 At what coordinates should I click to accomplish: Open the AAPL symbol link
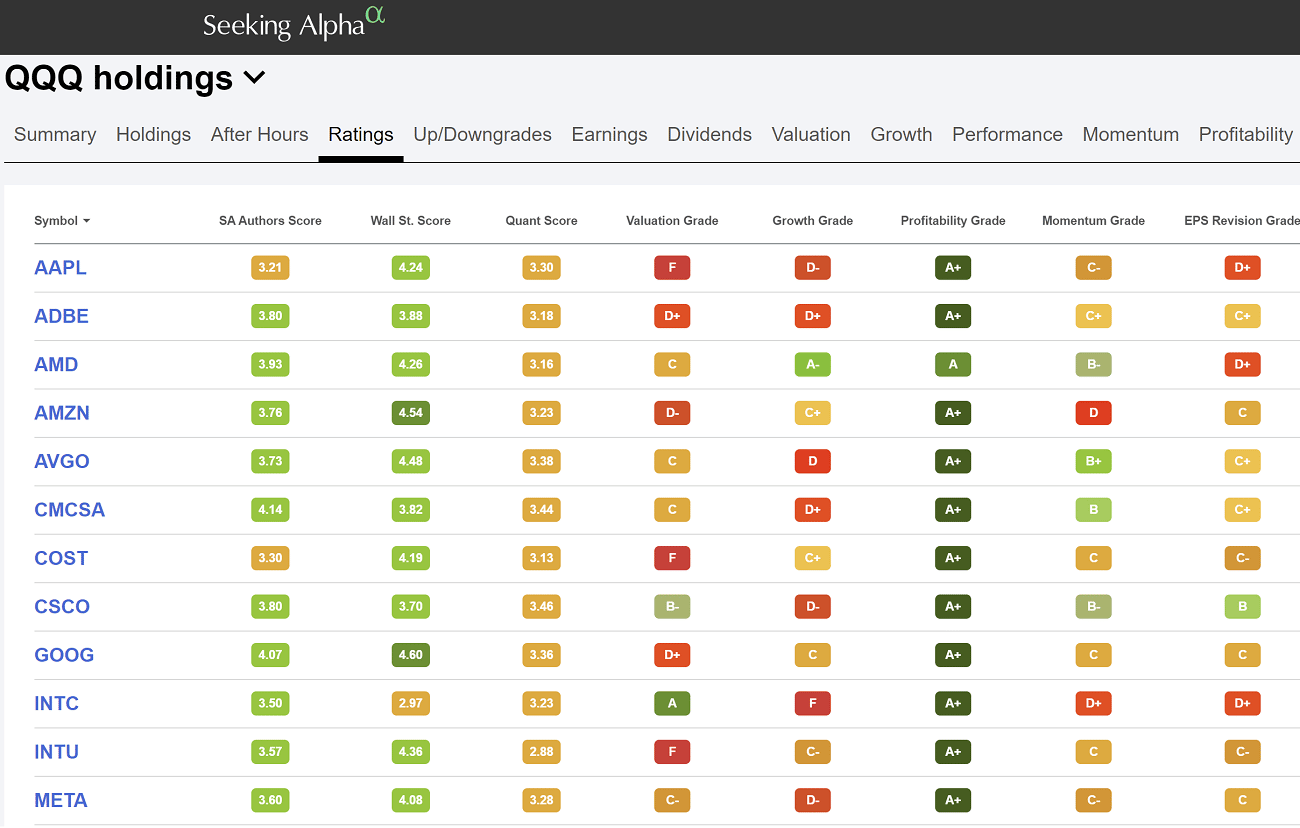(x=61, y=267)
